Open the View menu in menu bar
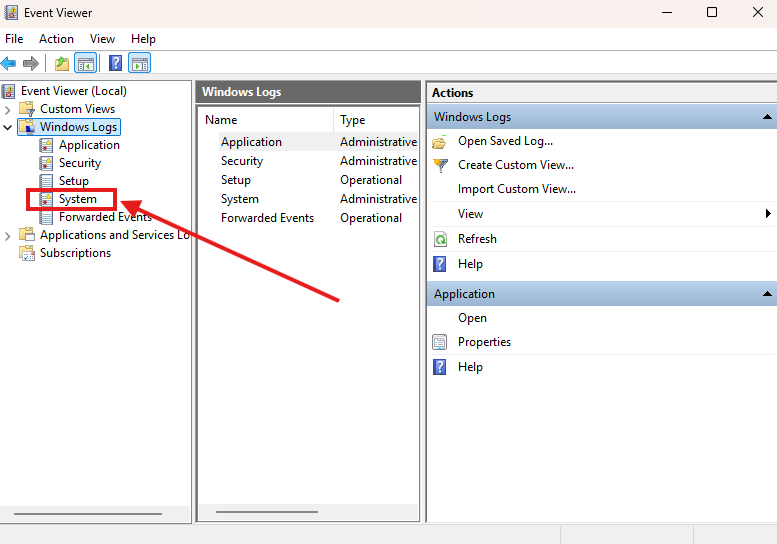This screenshot has height=544, width=777. pyautogui.click(x=102, y=39)
